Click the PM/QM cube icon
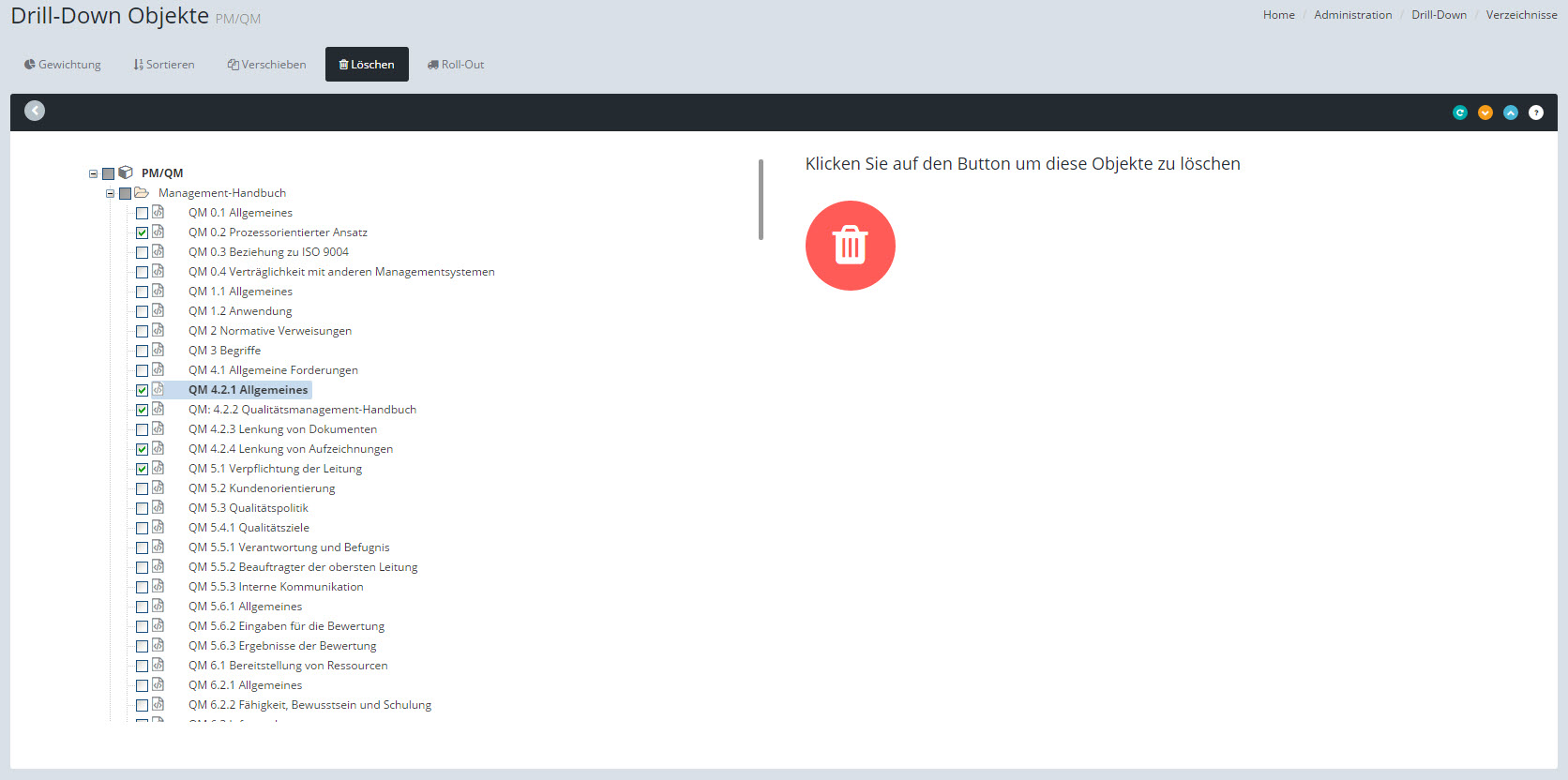The width and height of the screenshot is (1568, 780). coord(126,172)
